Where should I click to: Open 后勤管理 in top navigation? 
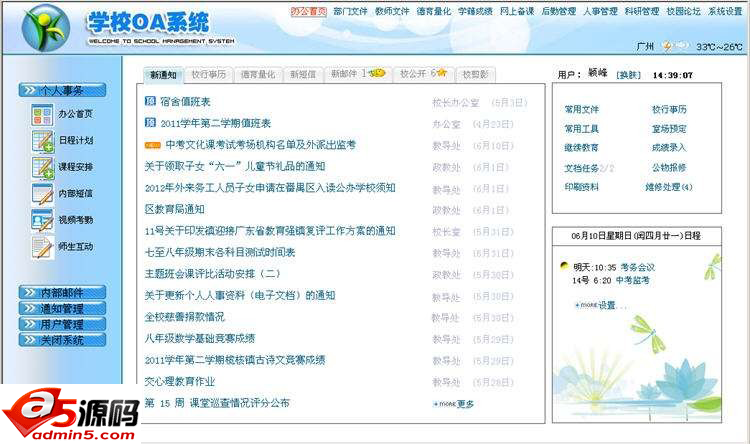tap(558, 11)
